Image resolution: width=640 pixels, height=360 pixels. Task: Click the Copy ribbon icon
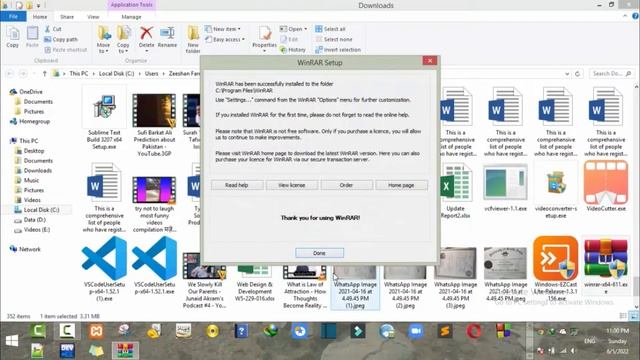[x=13, y=37]
